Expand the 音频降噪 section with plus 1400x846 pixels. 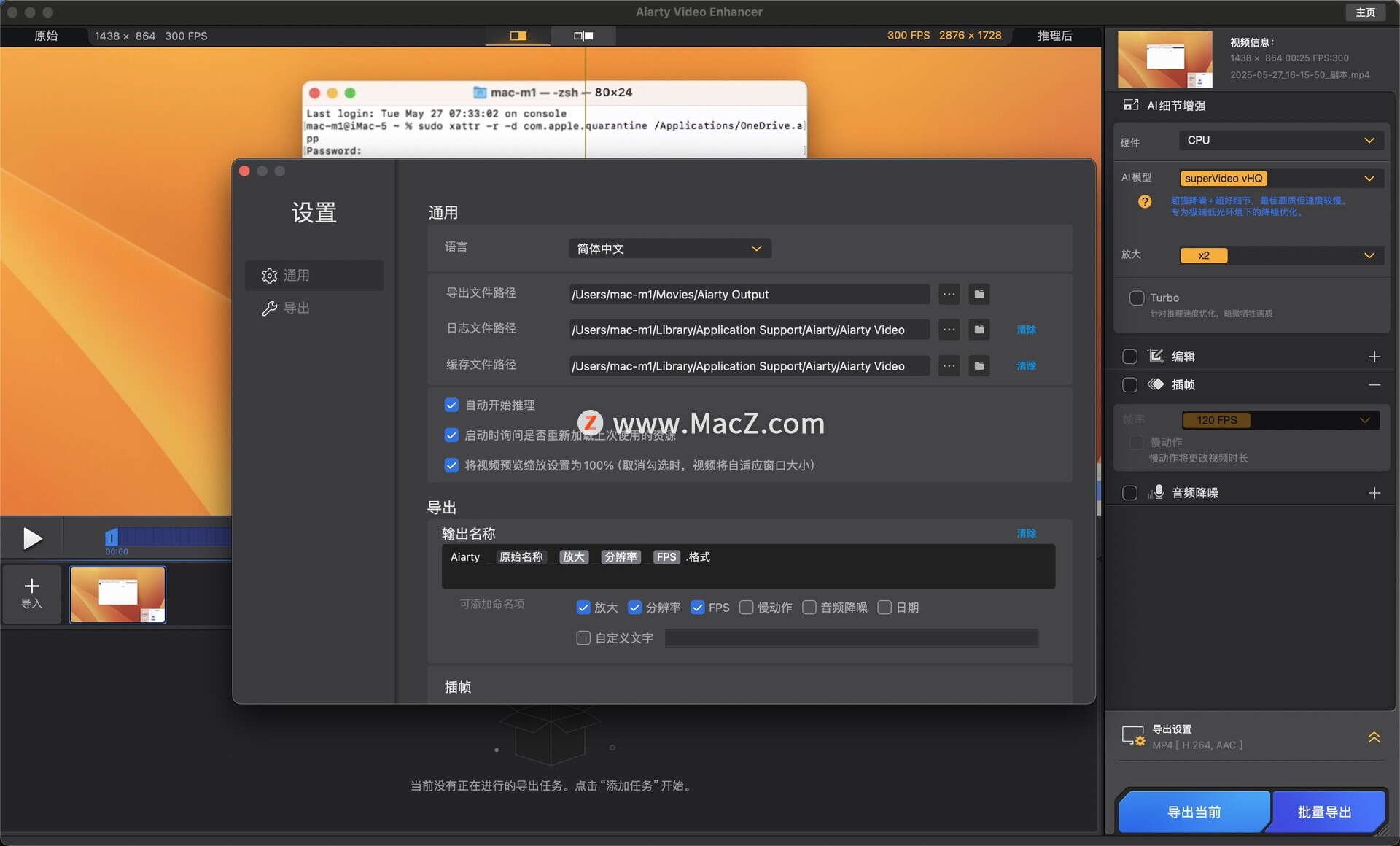pyautogui.click(x=1374, y=493)
